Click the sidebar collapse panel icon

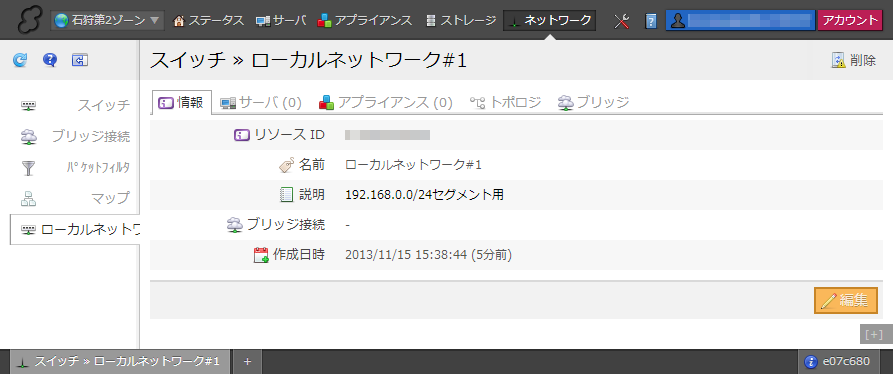80,60
